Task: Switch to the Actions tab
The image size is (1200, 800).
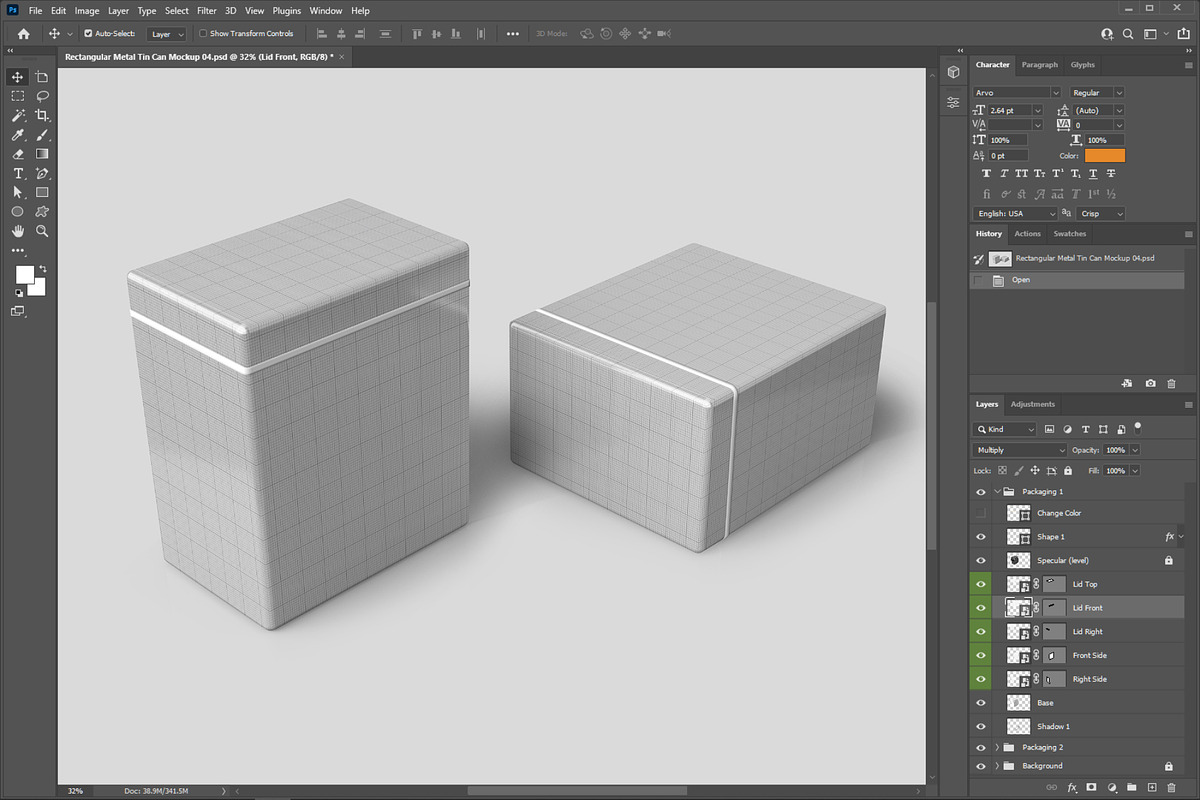Action: pyautogui.click(x=1028, y=234)
